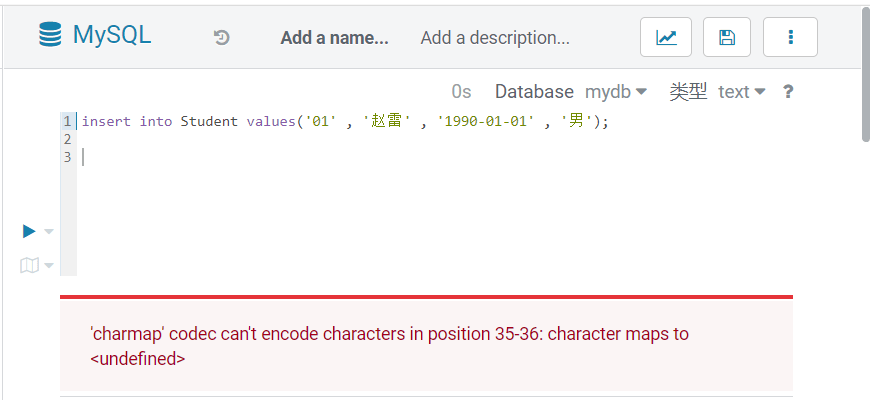Click the chart line icon button

point(666,38)
